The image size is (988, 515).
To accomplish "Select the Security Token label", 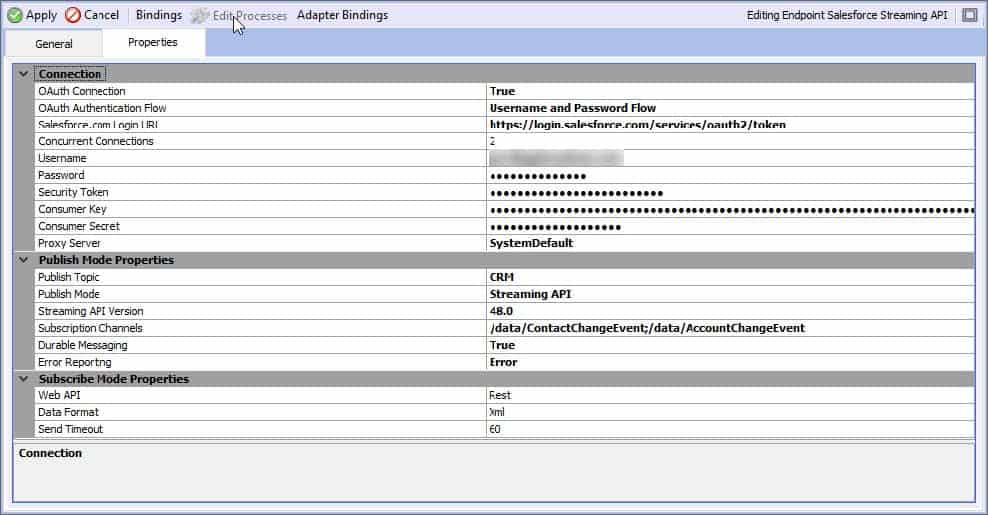I will point(73,192).
